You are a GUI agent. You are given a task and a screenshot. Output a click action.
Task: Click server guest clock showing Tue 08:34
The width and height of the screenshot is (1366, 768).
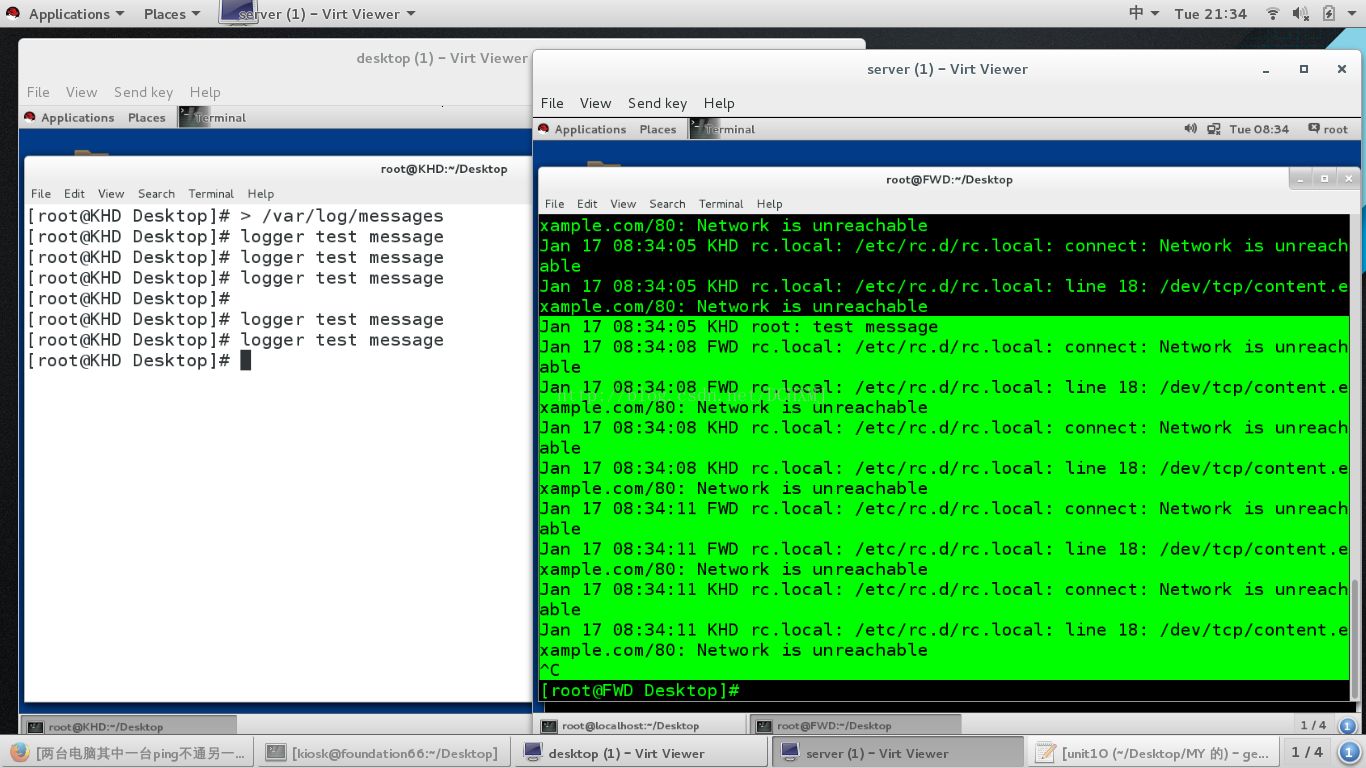point(1259,129)
